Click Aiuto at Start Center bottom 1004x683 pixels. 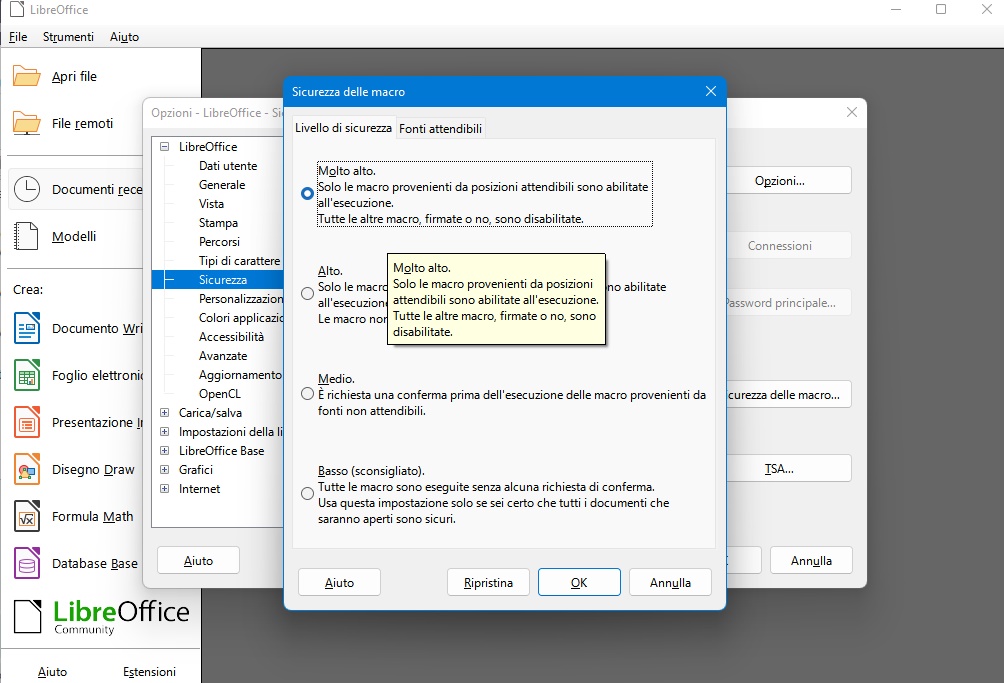(53, 671)
